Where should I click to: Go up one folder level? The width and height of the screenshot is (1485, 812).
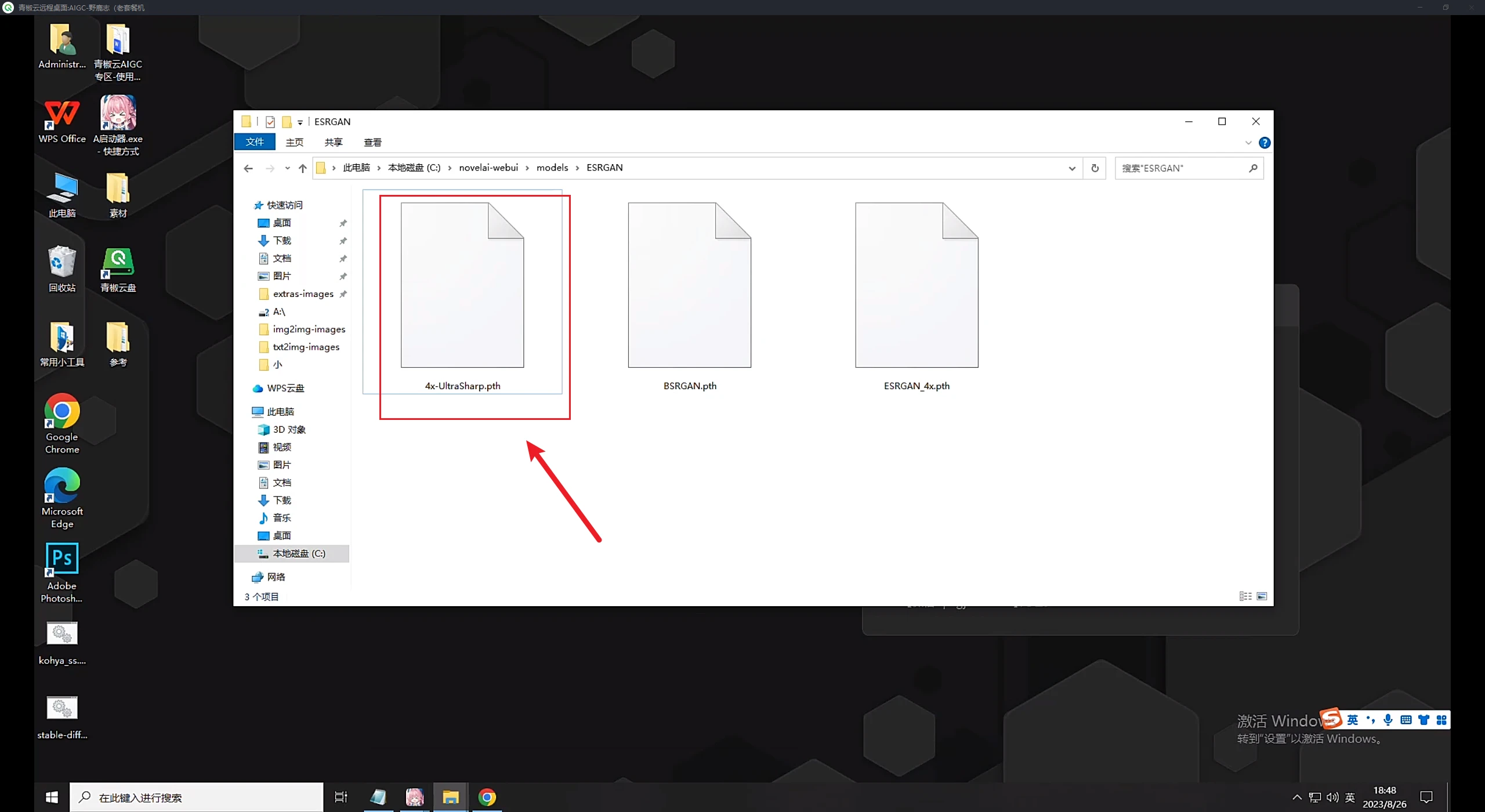pos(302,168)
